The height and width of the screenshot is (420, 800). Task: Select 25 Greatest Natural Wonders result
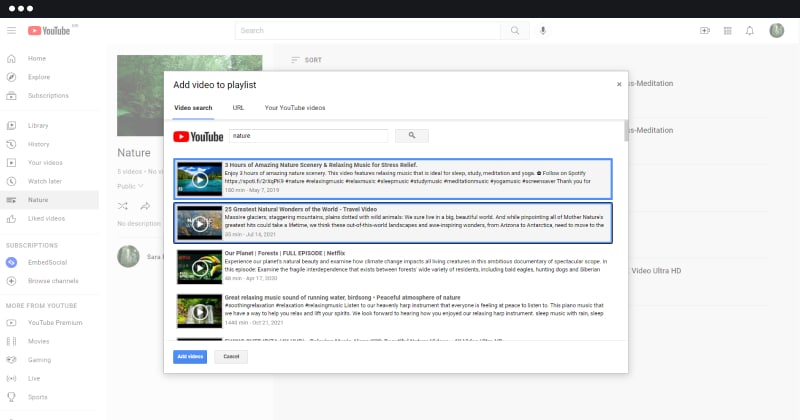point(393,223)
